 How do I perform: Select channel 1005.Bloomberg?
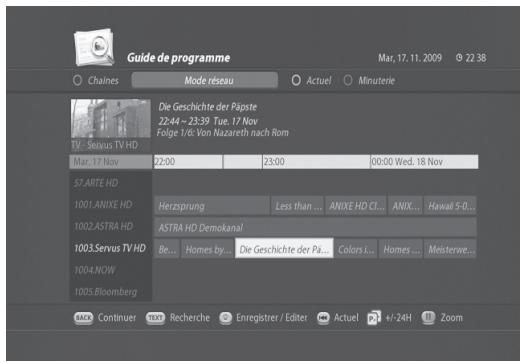(x=110, y=292)
